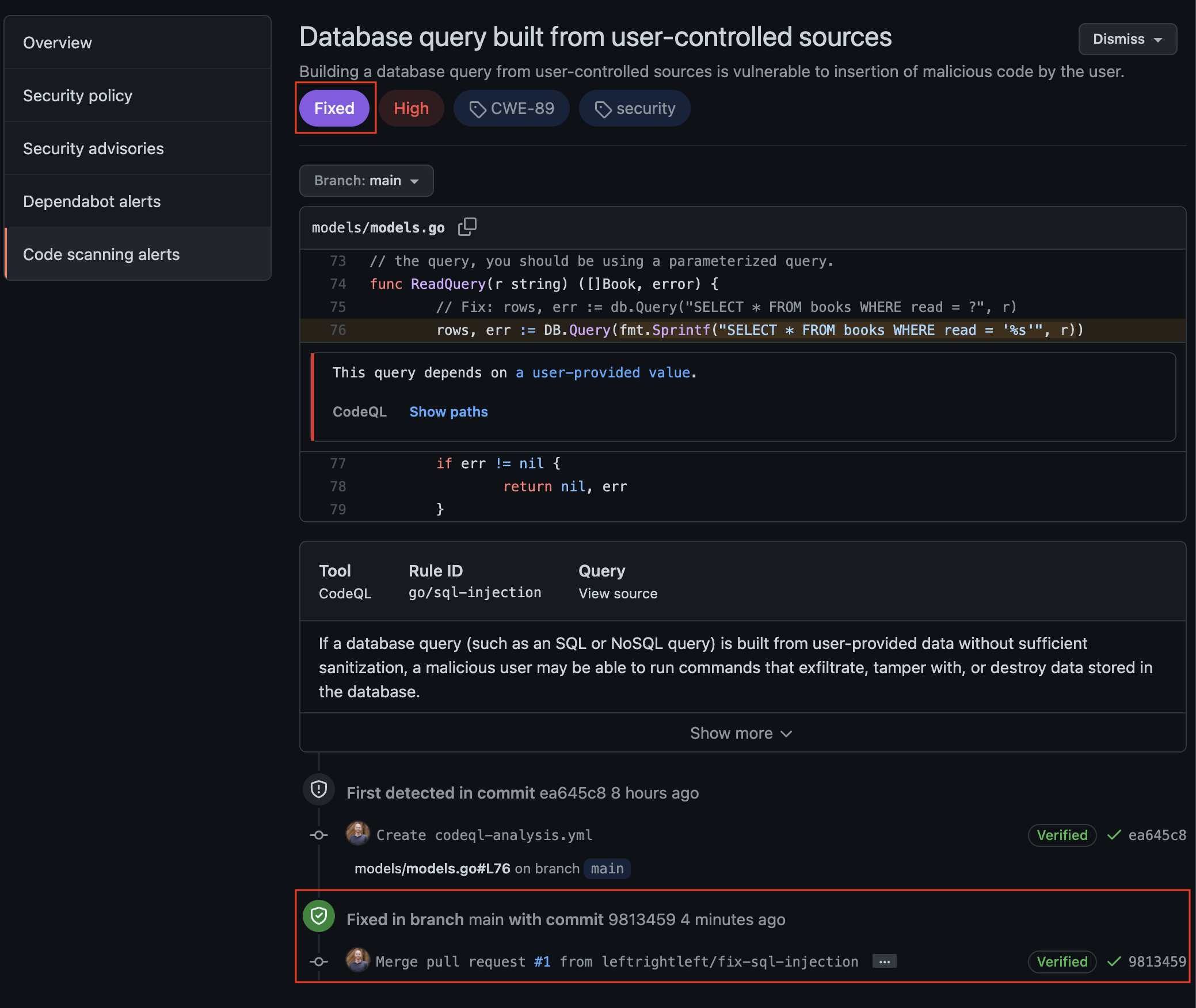
Task: Go to Dependabot alerts section
Action: (x=92, y=201)
